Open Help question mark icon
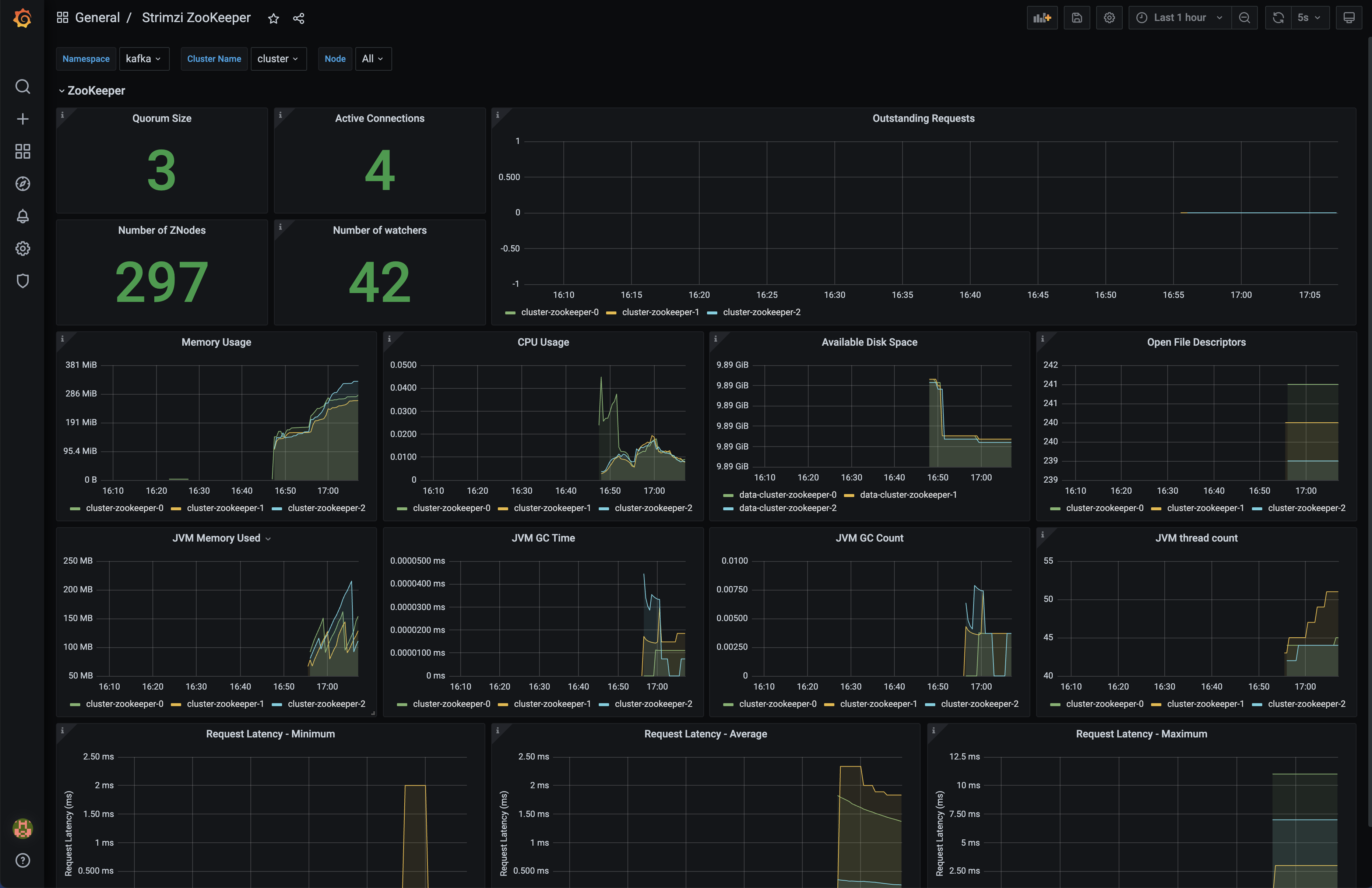 coord(22,860)
